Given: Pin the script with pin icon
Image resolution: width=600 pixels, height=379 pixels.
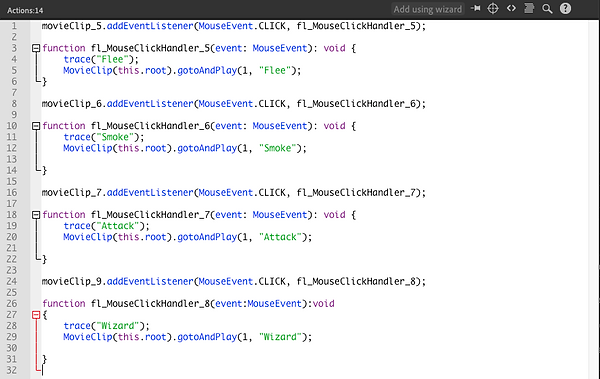Looking at the screenshot, I should 476,8.
